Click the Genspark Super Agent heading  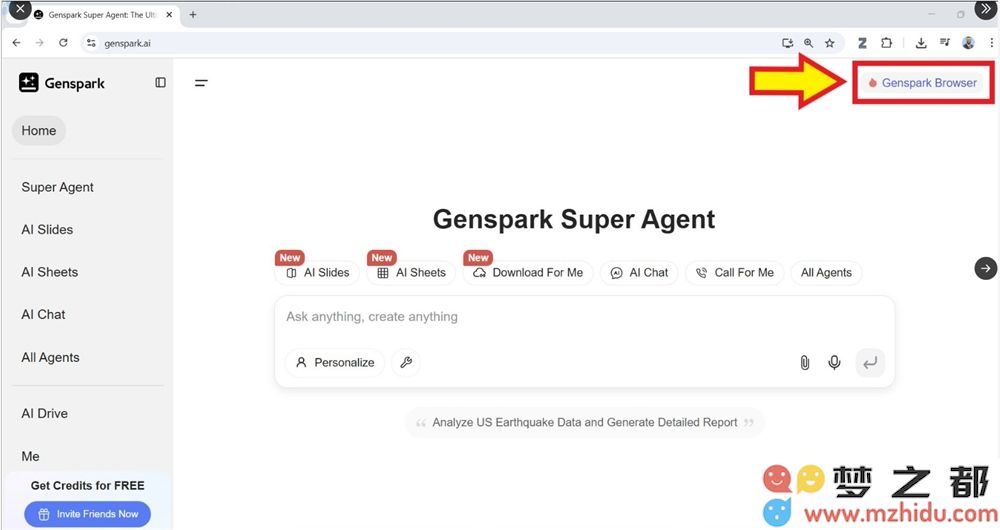(x=574, y=219)
